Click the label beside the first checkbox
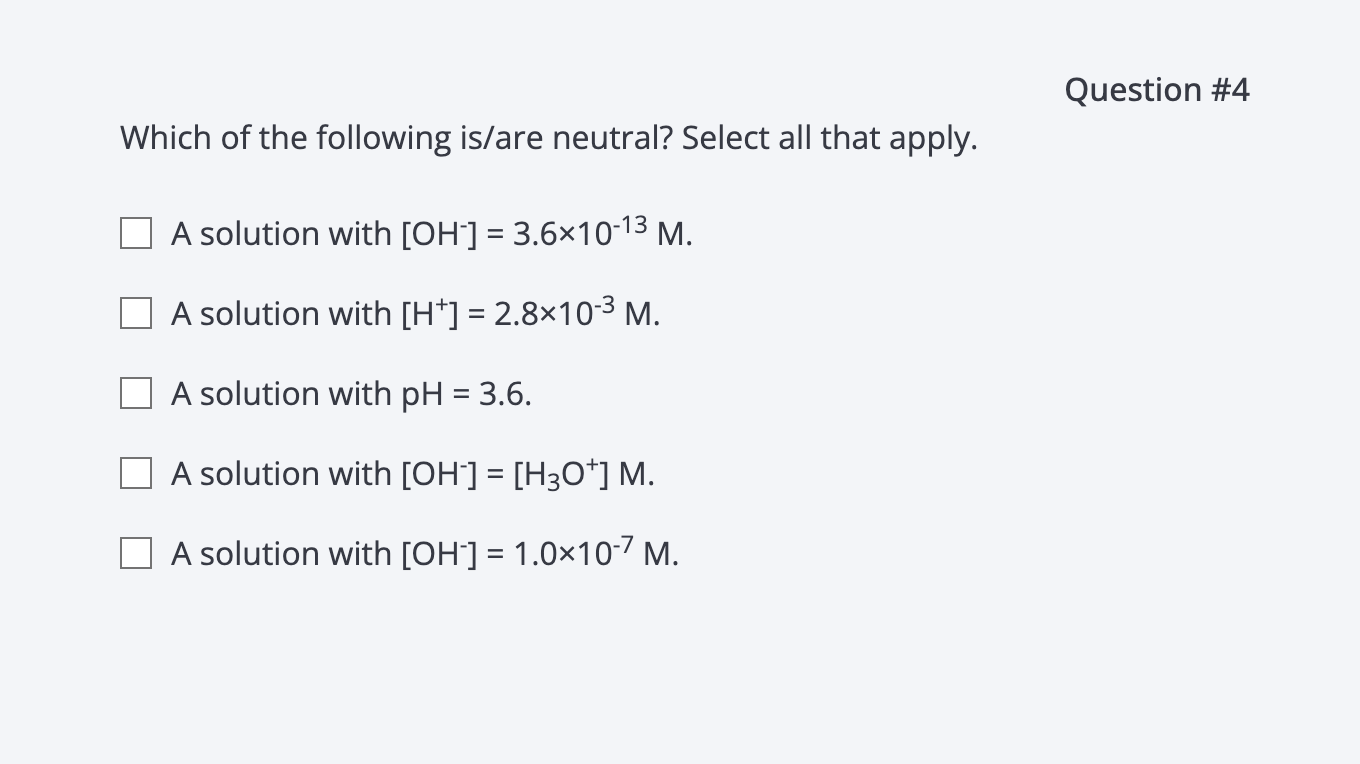Screen dimensions: 1360x764 (x=430, y=233)
